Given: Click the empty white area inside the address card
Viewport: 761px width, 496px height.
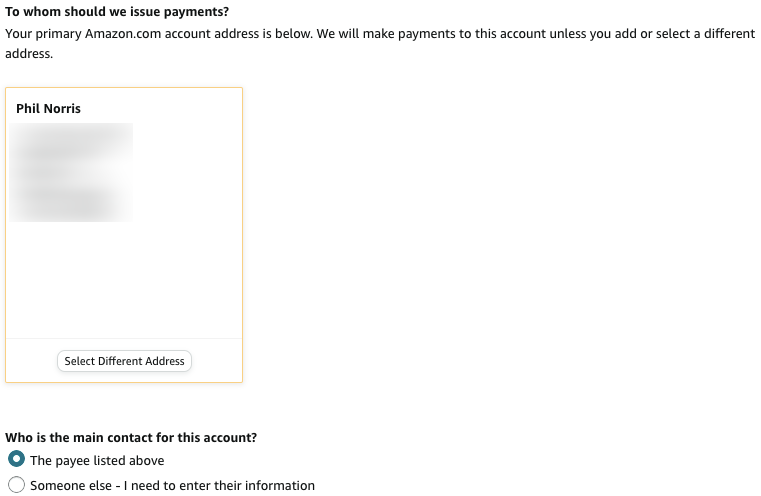Looking at the screenshot, I should tap(124, 280).
